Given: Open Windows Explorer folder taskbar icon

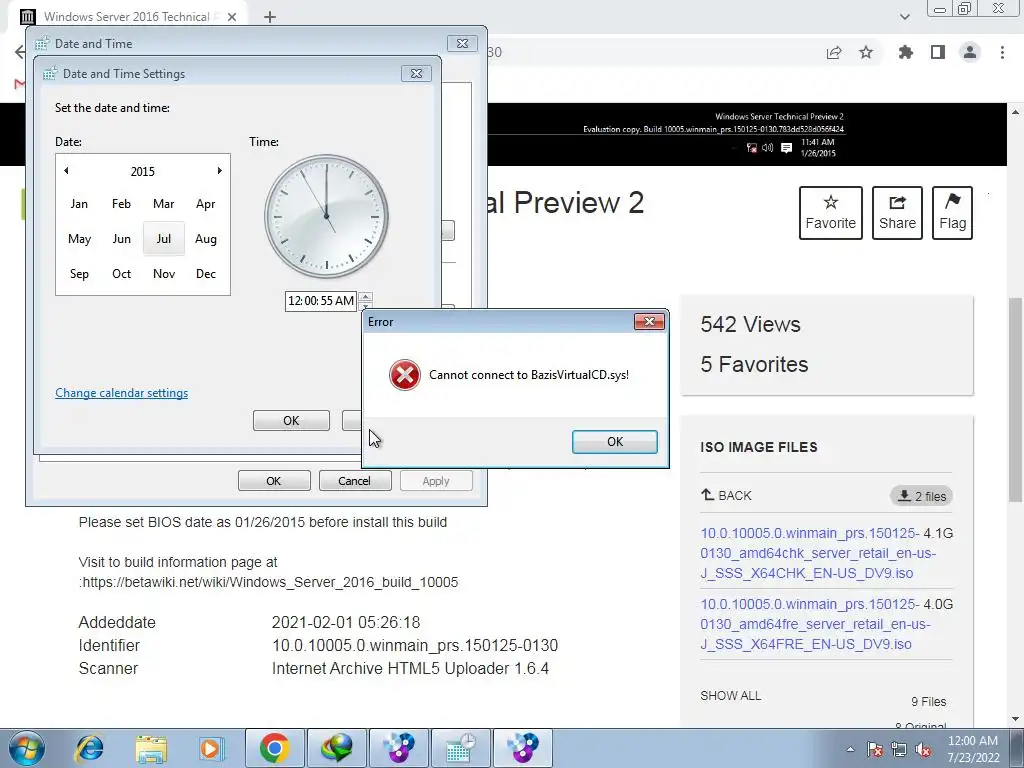Looking at the screenshot, I should click(151, 748).
